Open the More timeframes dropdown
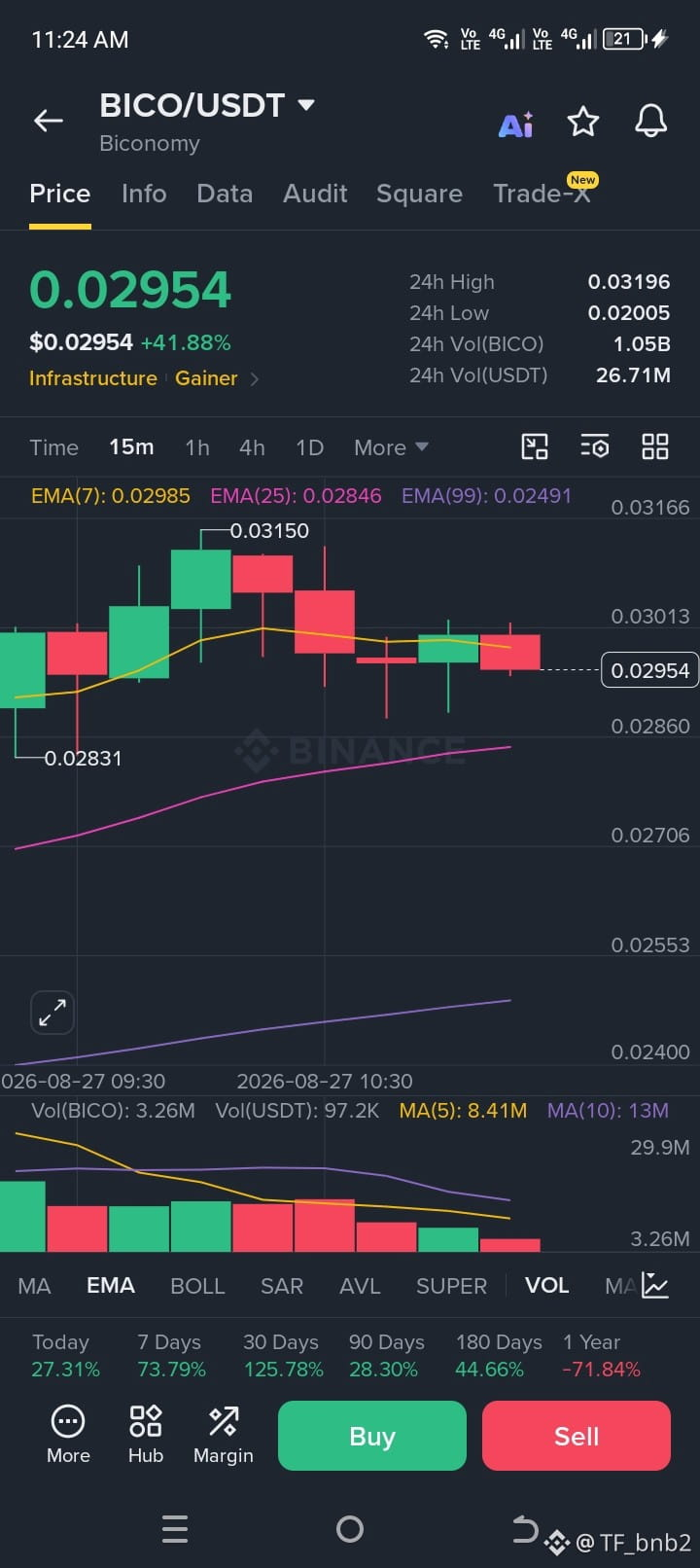 (x=391, y=447)
